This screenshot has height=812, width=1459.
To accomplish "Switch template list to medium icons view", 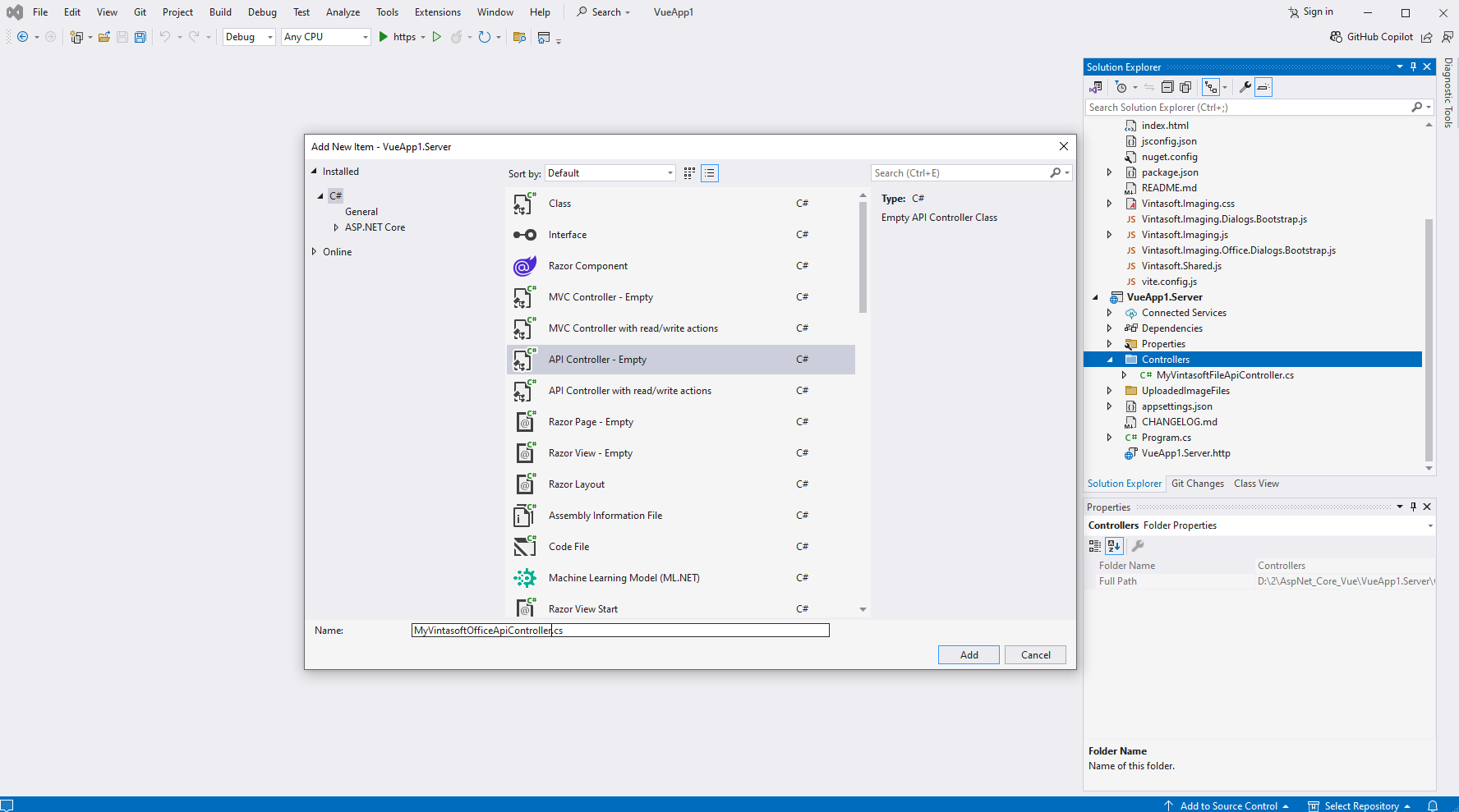I will pyautogui.click(x=689, y=173).
